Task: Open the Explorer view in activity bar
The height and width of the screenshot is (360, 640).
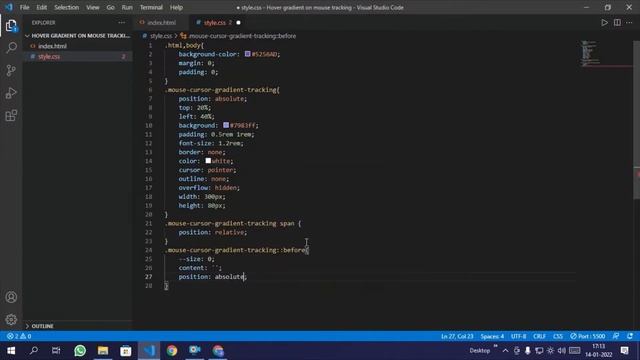Action: point(11,26)
